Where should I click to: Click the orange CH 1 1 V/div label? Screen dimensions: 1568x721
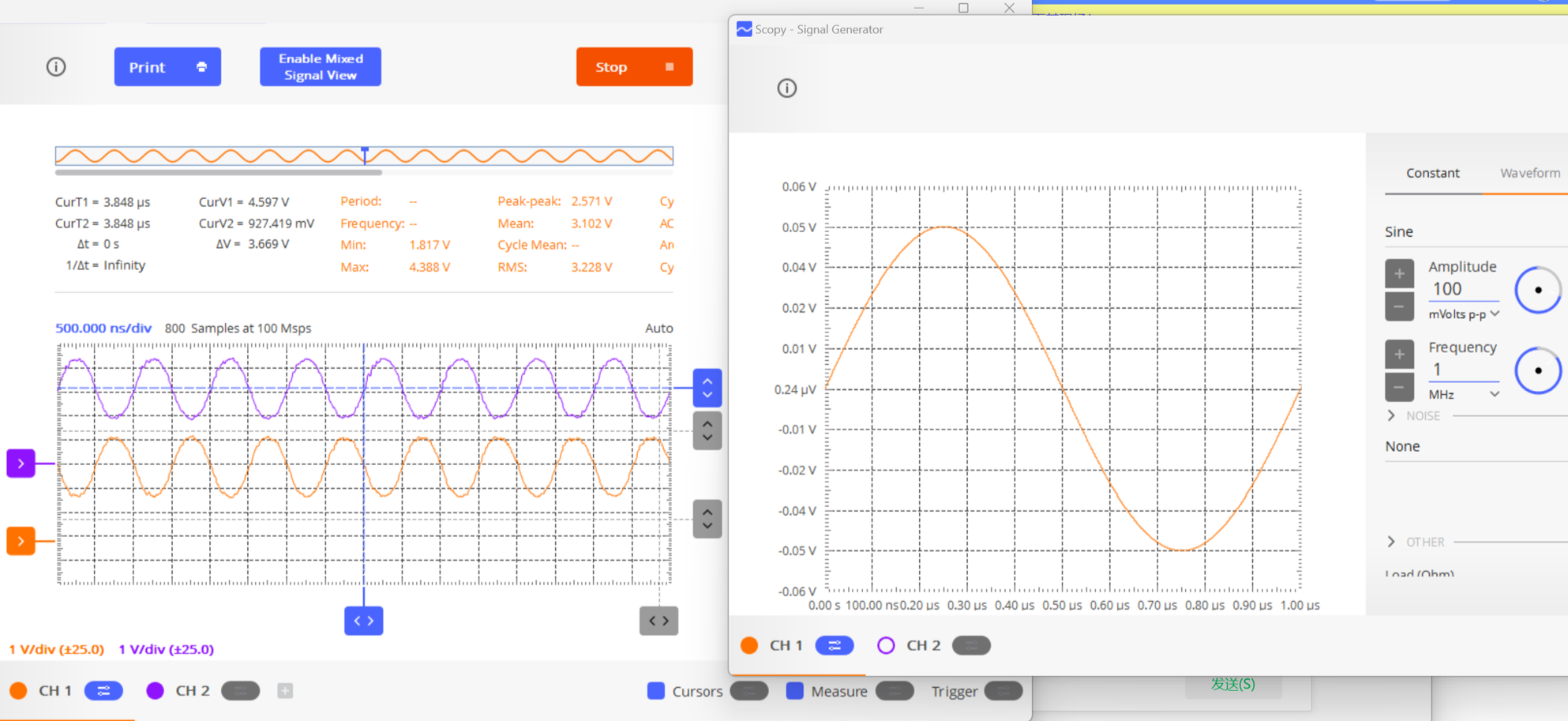pyautogui.click(x=56, y=649)
